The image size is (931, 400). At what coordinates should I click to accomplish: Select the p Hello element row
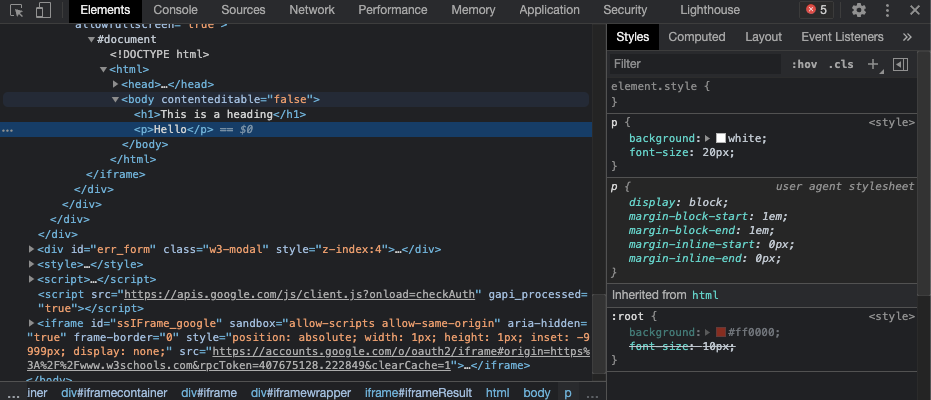point(296,129)
